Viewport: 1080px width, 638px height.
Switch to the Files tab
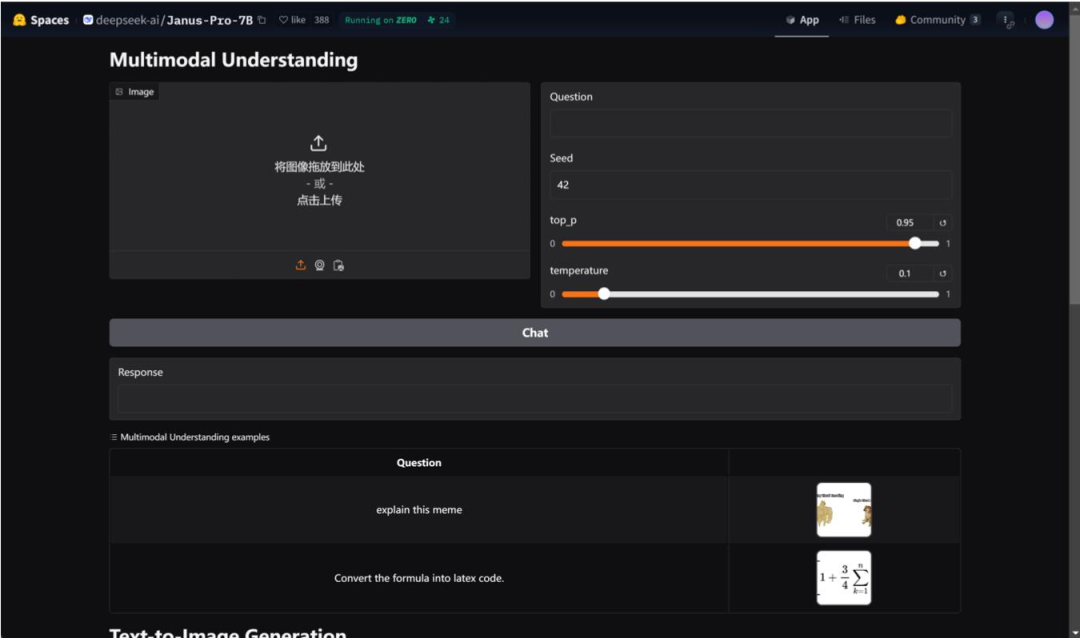point(857,18)
